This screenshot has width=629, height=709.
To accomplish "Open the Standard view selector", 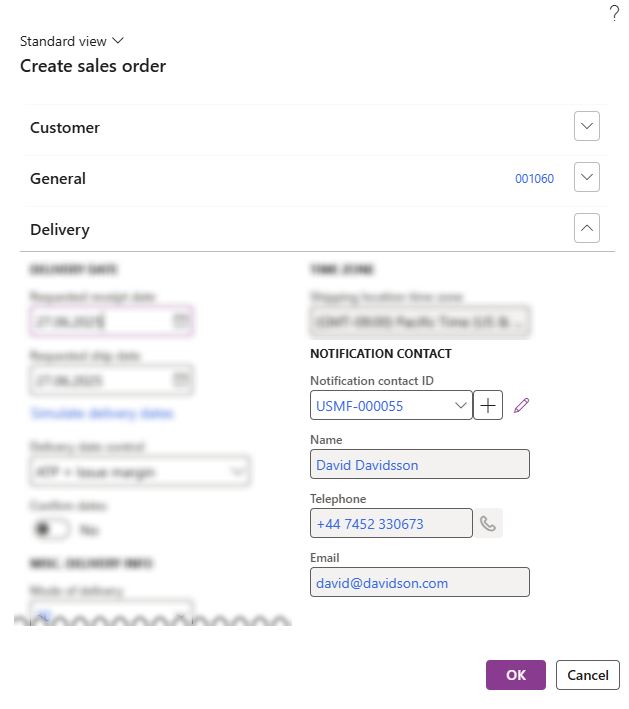I will [x=72, y=41].
